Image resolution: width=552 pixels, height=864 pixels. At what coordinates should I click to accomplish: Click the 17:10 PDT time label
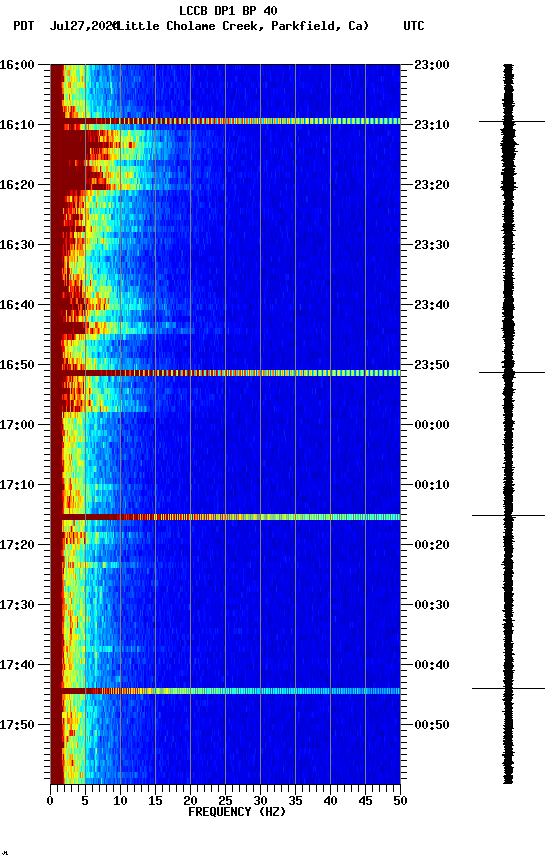click(17, 485)
